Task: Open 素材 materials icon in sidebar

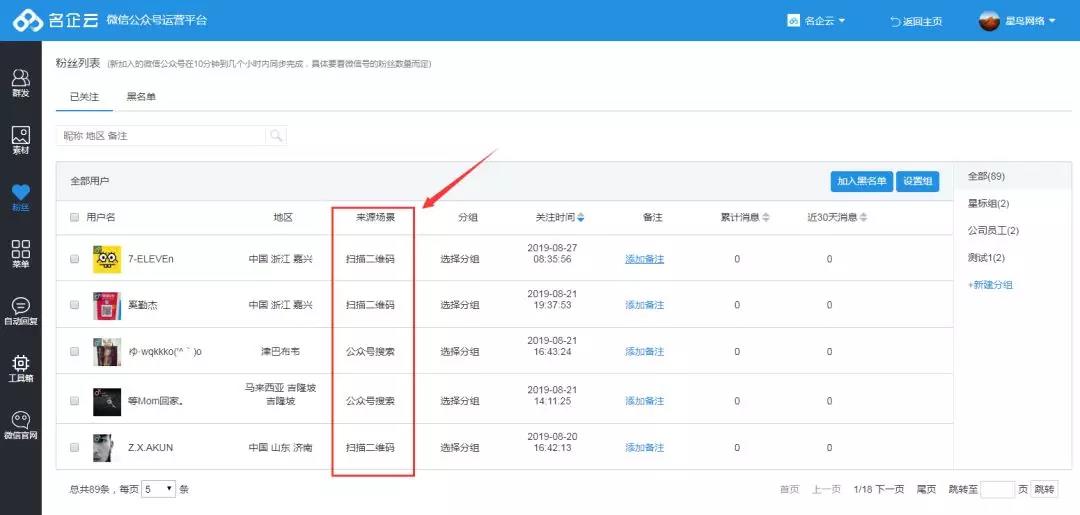Action: [x=20, y=139]
